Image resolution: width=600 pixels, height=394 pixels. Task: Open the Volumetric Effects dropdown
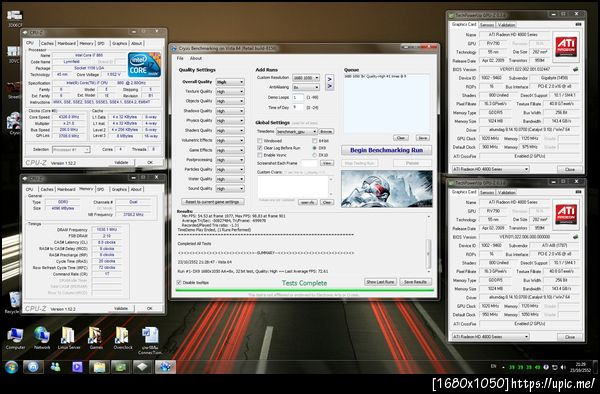pos(230,140)
